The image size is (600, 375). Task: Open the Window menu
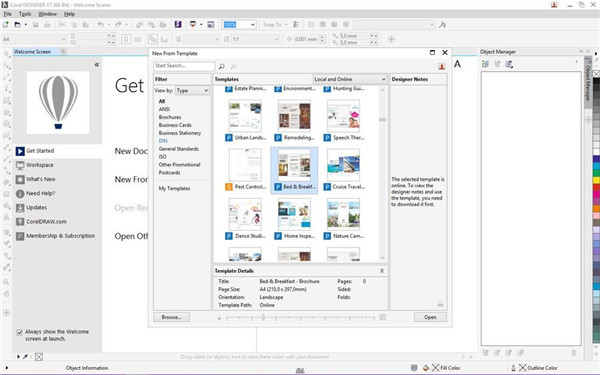point(47,14)
